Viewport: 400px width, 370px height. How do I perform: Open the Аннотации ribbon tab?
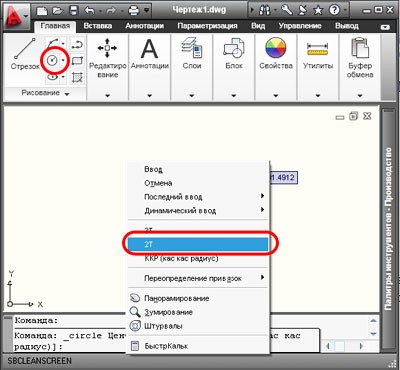[x=145, y=26]
